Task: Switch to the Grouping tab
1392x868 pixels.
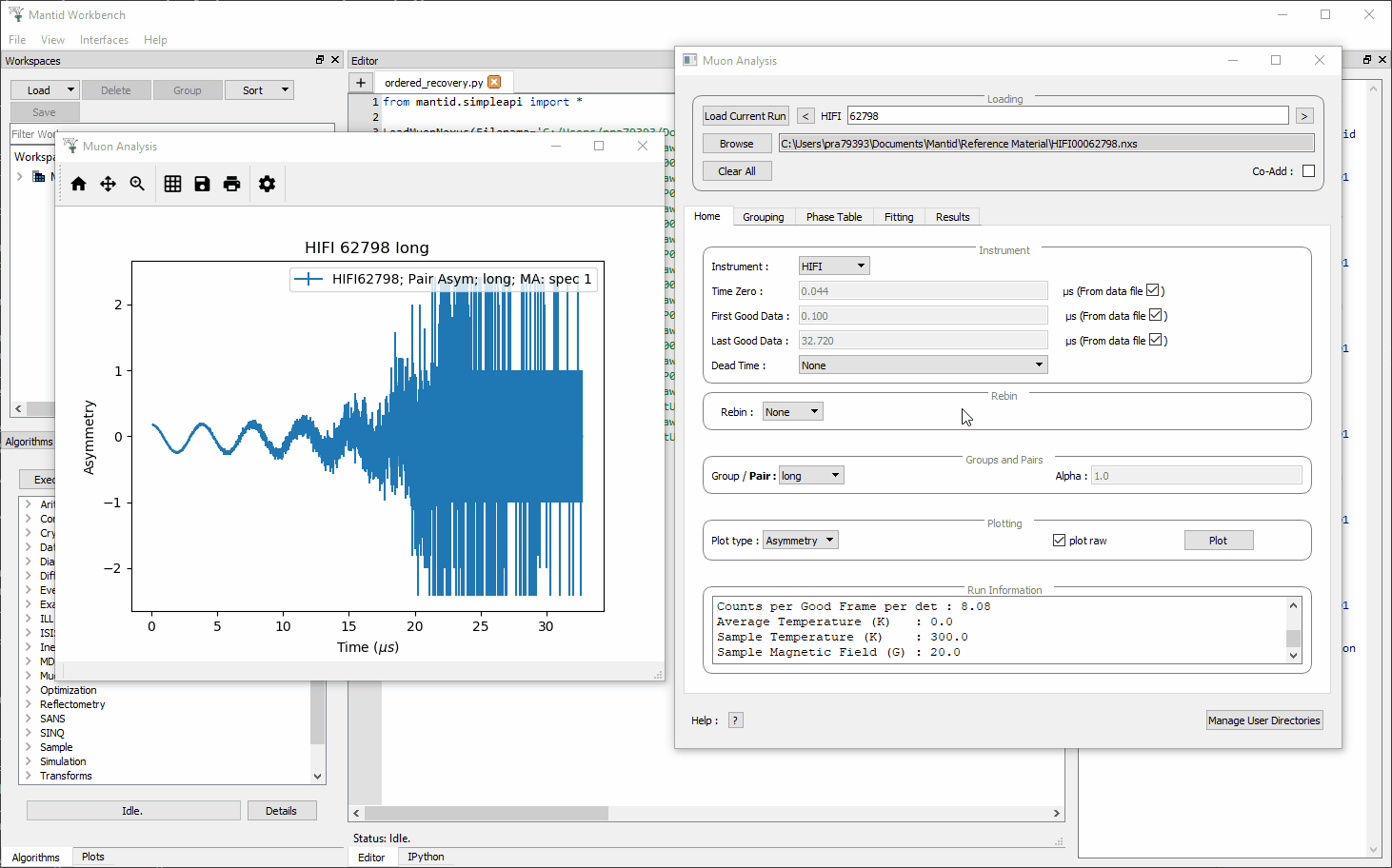Action: [x=763, y=217]
